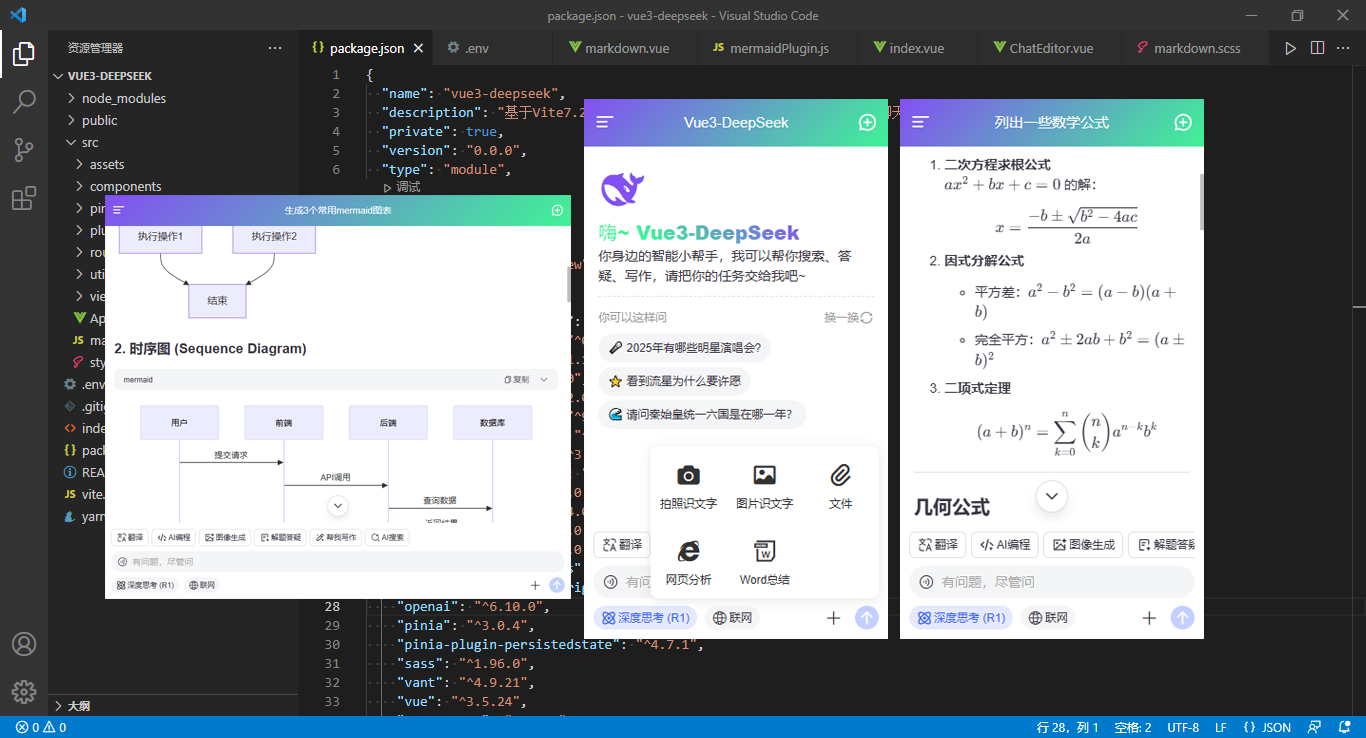Choose Word总结 document icon
Image resolution: width=1366 pixels, height=738 pixels.
pos(765,551)
